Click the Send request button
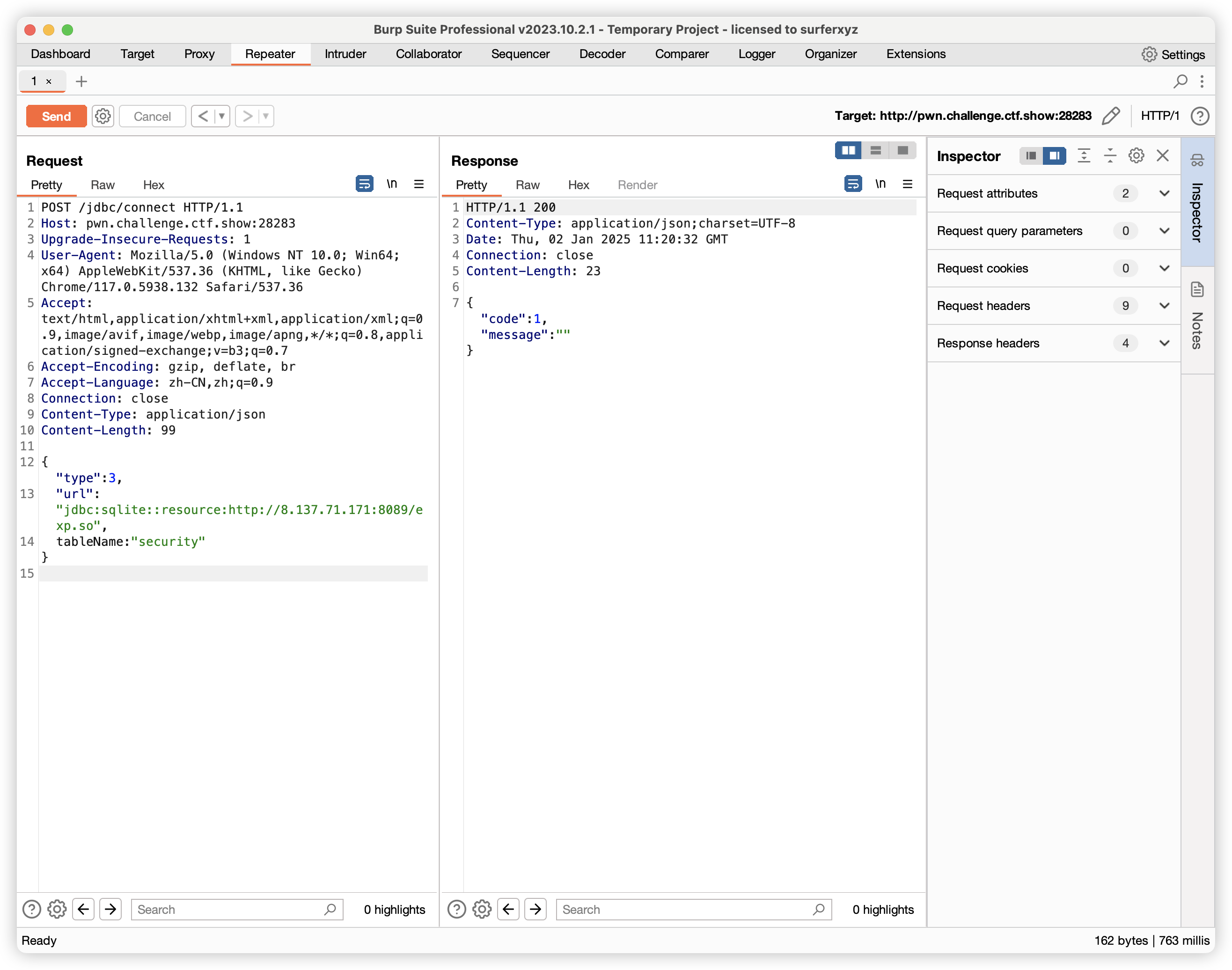 56,117
